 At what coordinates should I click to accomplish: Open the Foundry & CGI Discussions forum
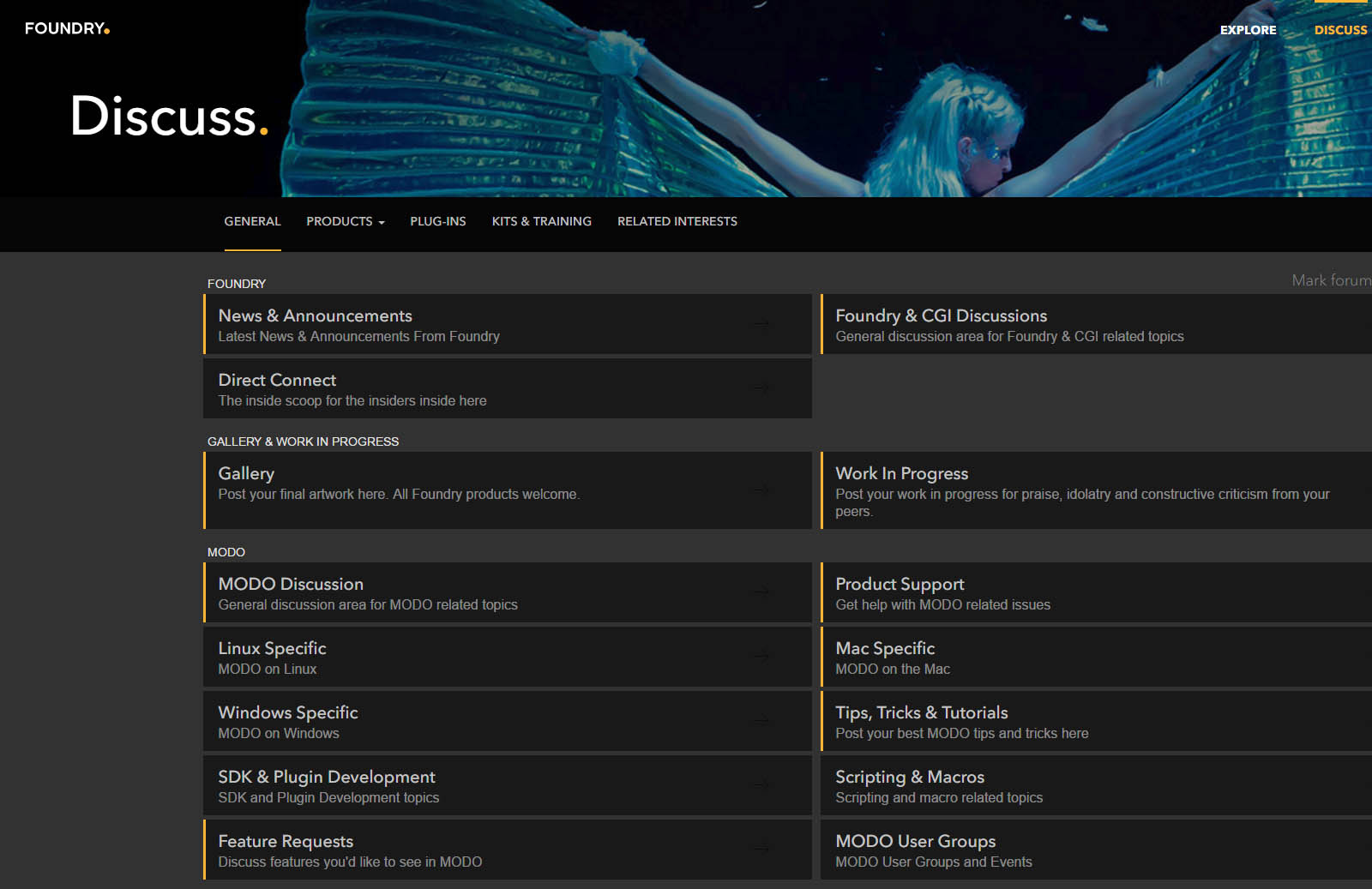(942, 315)
